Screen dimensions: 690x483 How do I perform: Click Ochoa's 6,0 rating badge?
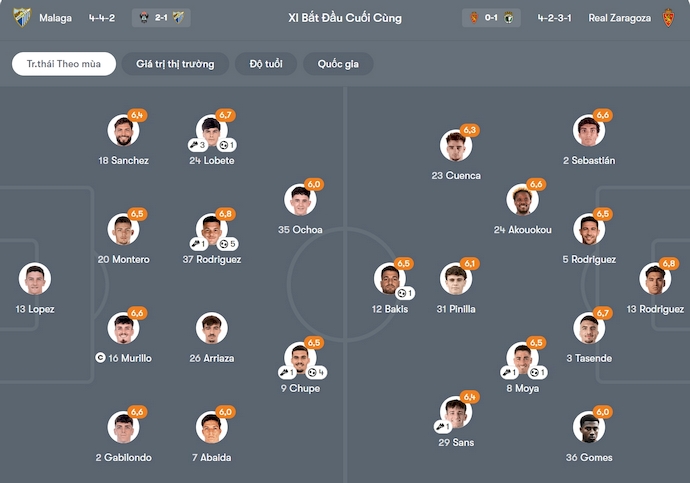pyautogui.click(x=314, y=184)
